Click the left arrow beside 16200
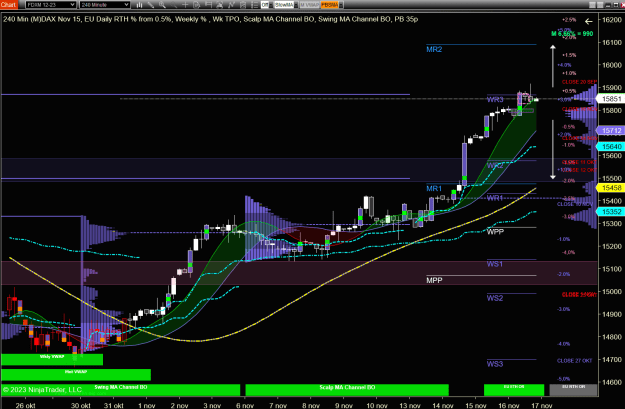 (x=589, y=21)
